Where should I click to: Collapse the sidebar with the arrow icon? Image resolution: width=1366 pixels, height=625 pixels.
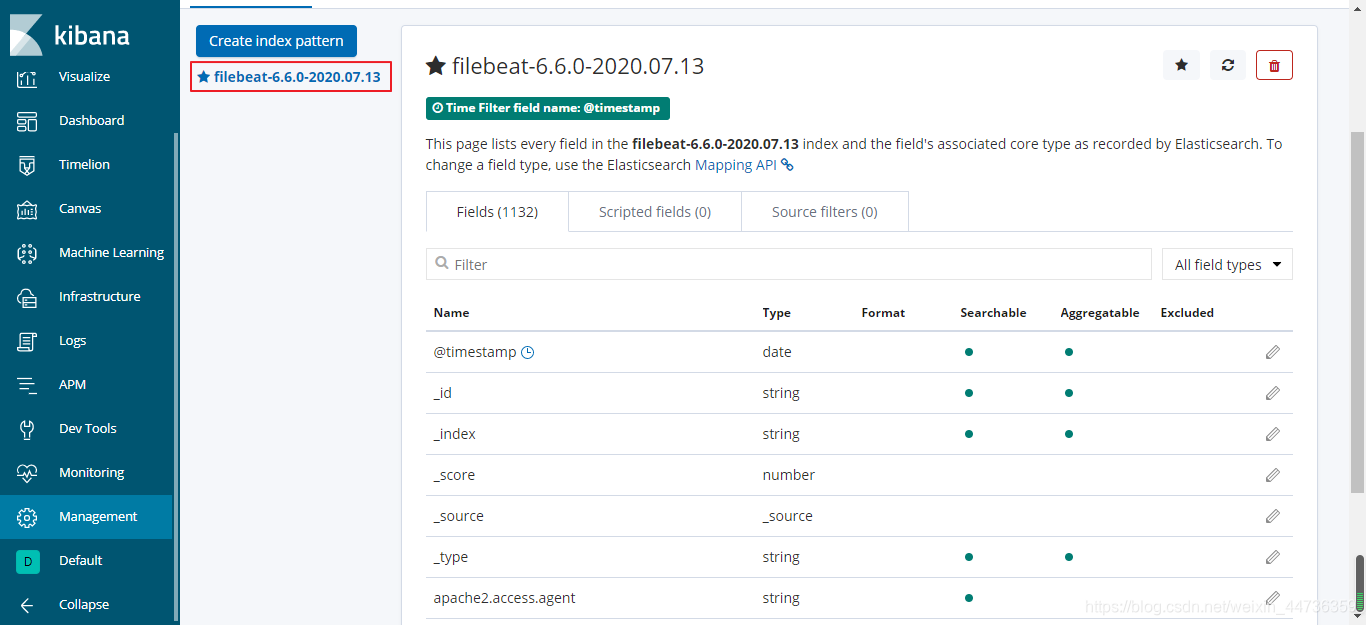click(x=27, y=605)
